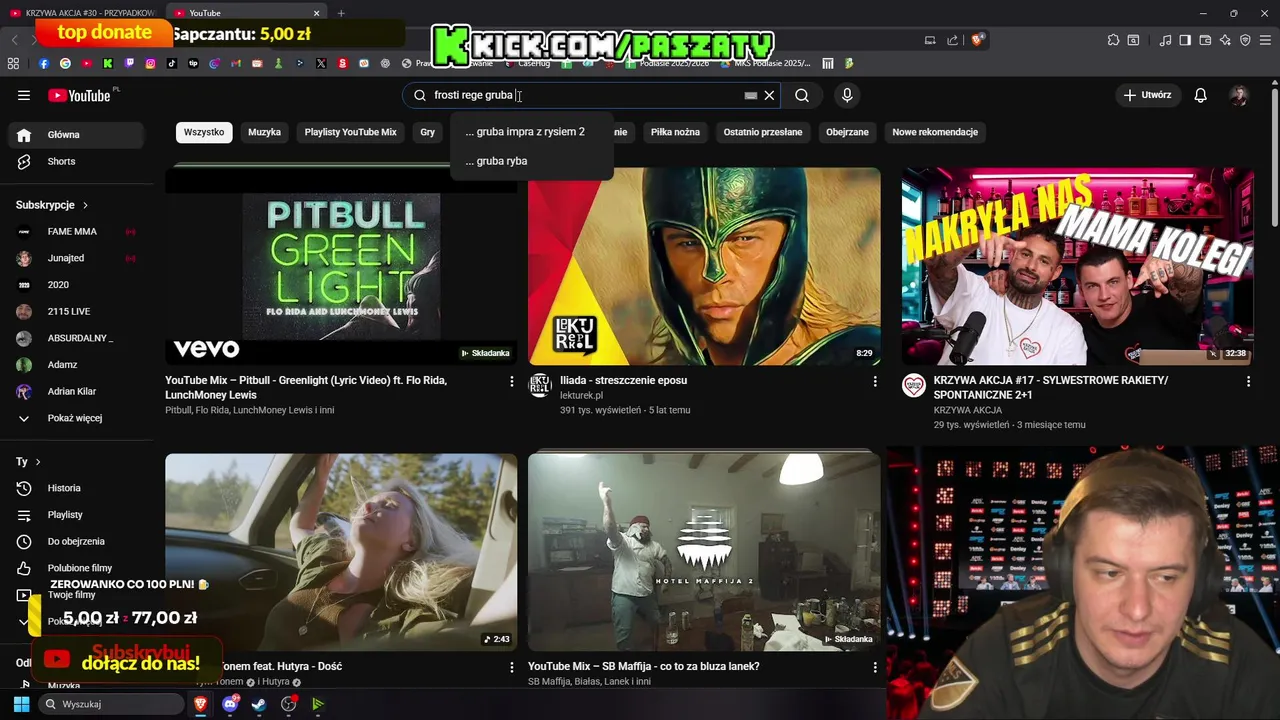
Task: Select the Piłka nożna chip
Action: coord(675,132)
